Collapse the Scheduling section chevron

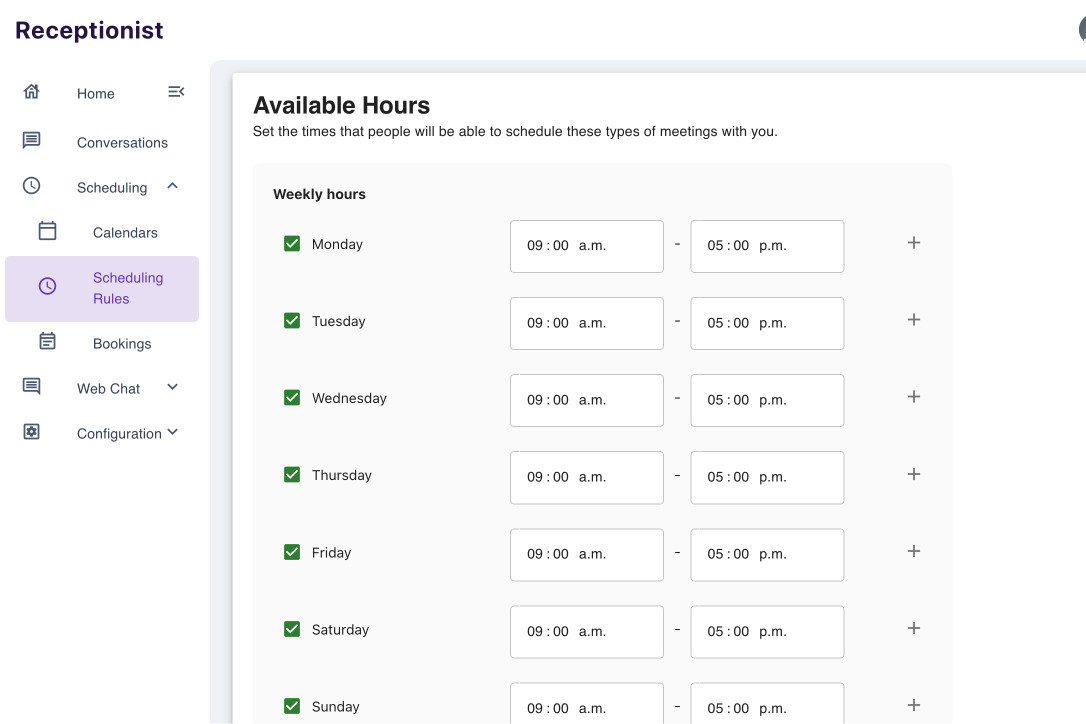tap(171, 186)
